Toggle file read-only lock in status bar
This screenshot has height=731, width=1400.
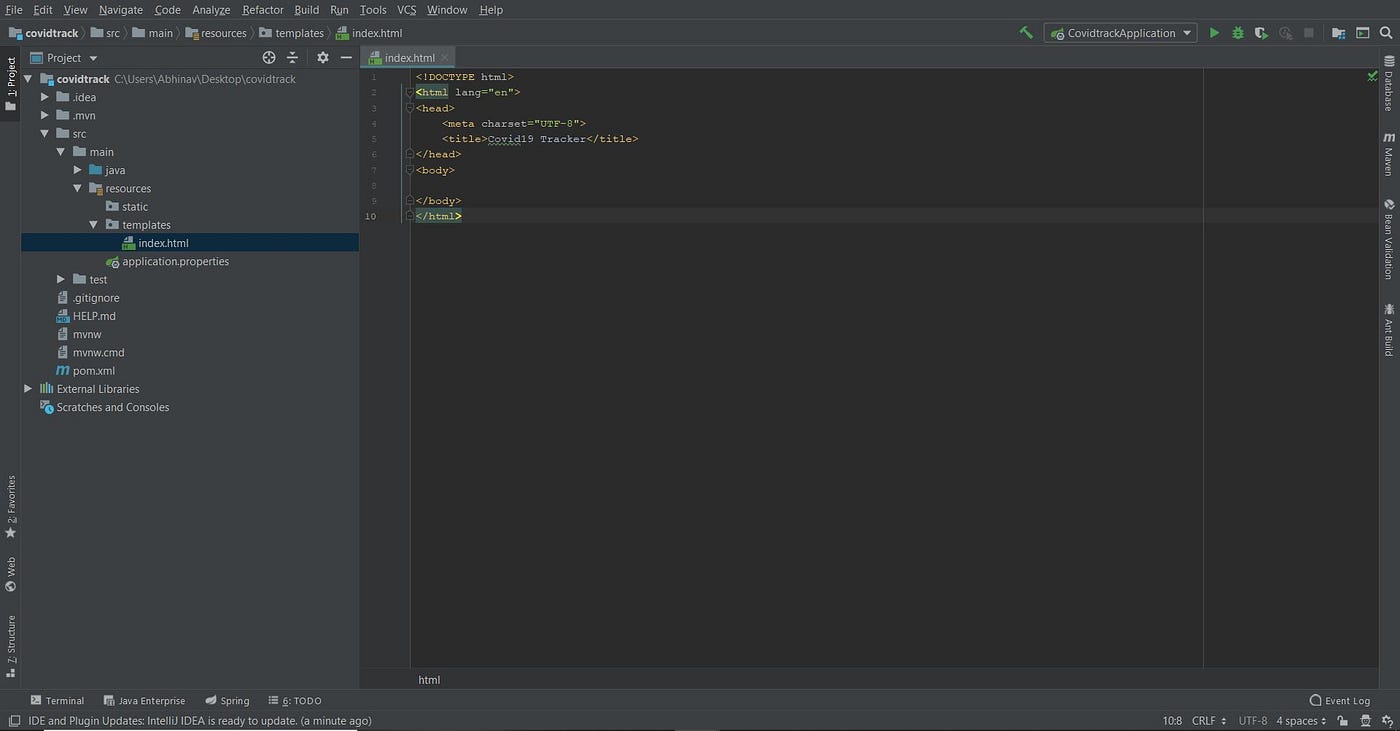click(x=1341, y=720)
